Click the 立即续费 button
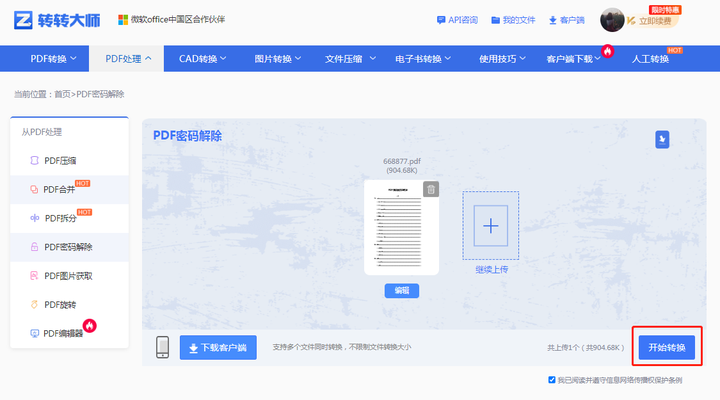Screen dimensions: 720x400 655,21
